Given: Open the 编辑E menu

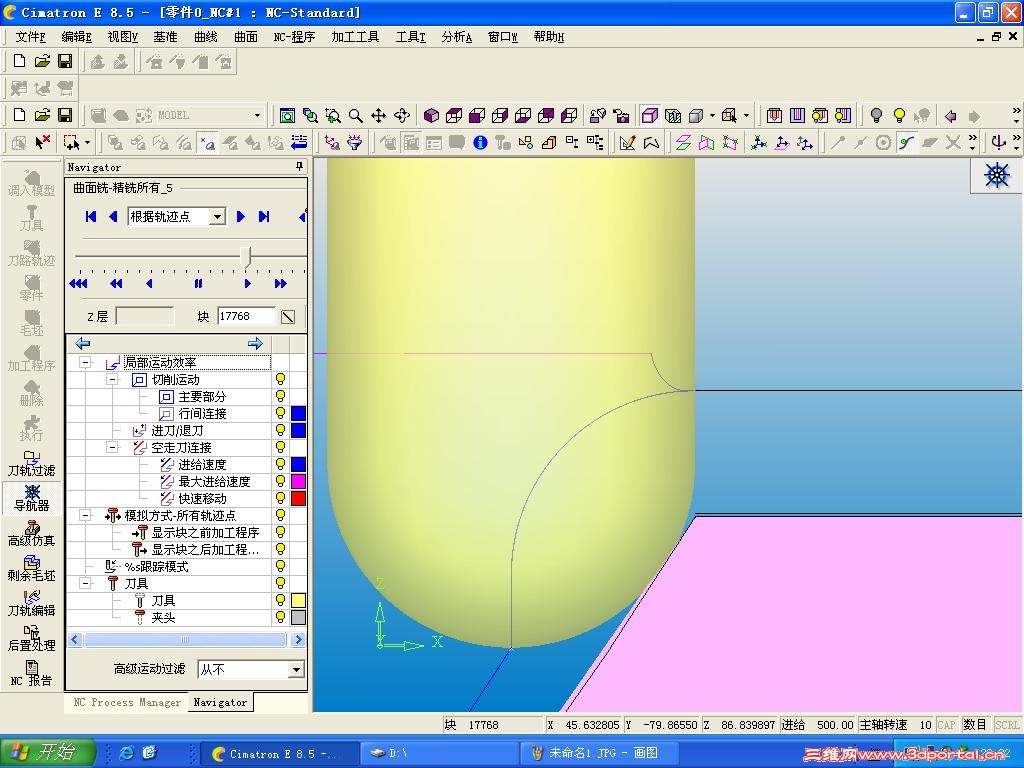Looking at the screenshot, I should [76, 37].
